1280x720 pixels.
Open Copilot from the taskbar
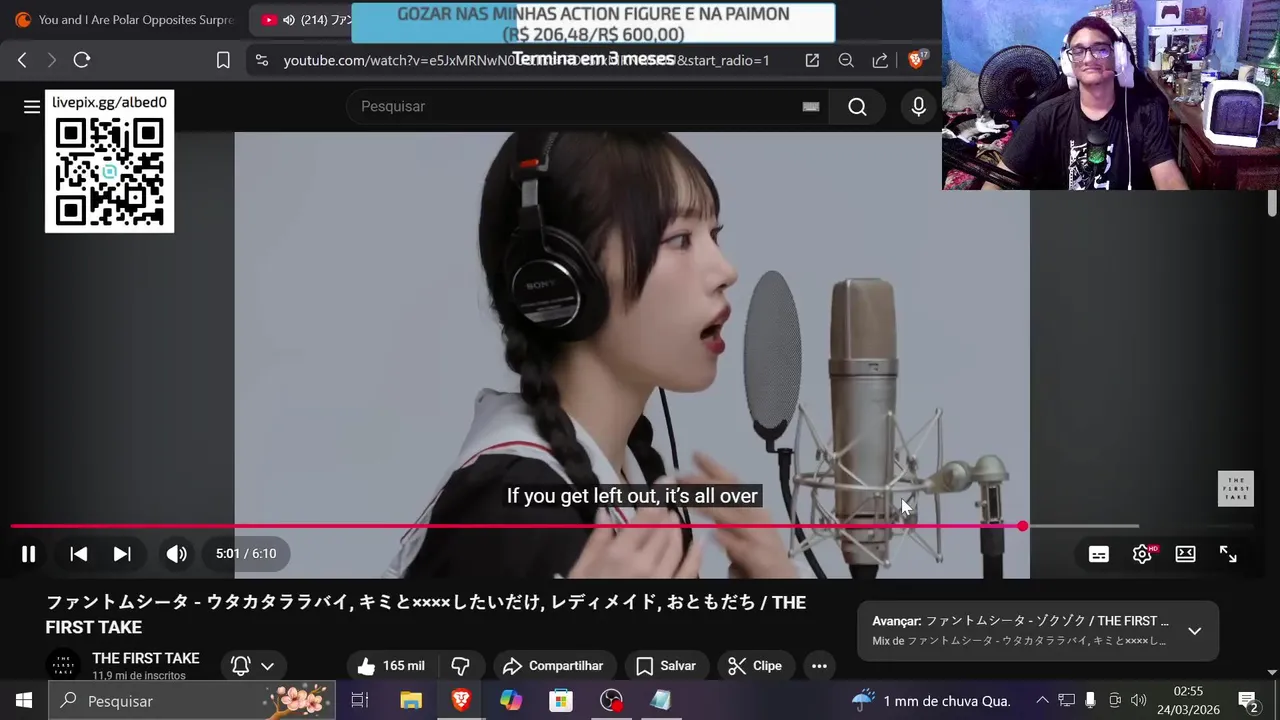click(x=511, y=700)
